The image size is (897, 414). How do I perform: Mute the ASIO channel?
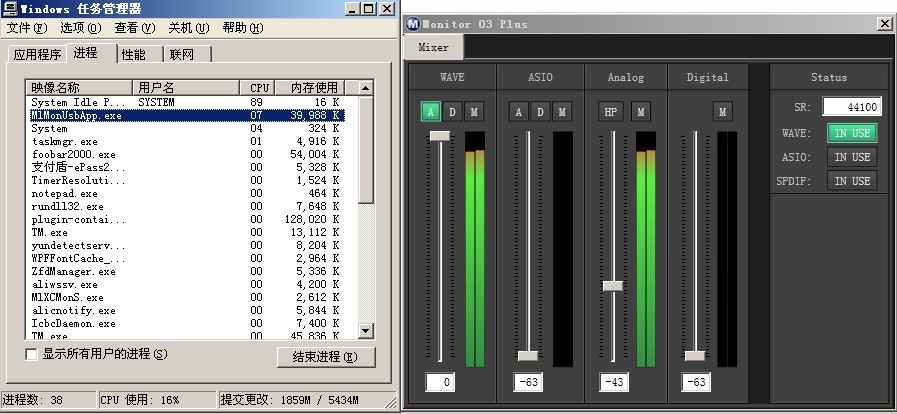click(x=562, y=111)
